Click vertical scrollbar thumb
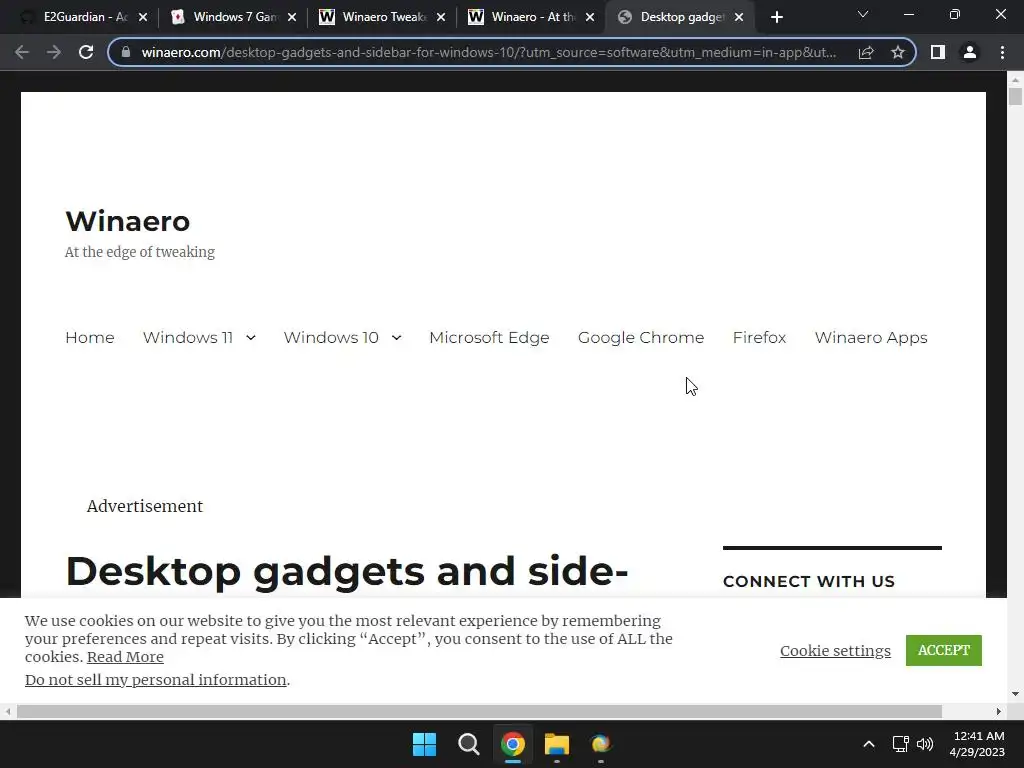 [1015, 96]
